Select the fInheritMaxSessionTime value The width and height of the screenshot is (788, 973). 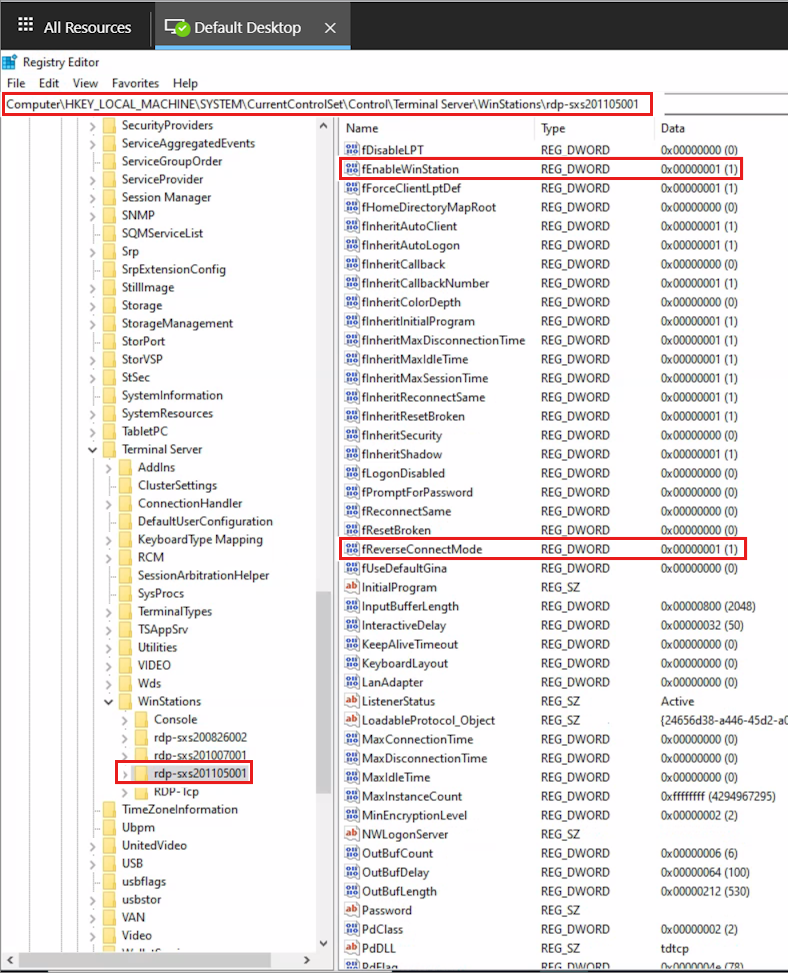(424, 378)
